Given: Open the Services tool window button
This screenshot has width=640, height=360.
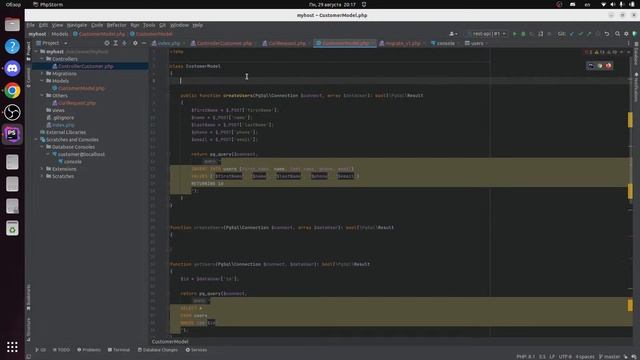Looking at the screenshot, I should 196,350.
